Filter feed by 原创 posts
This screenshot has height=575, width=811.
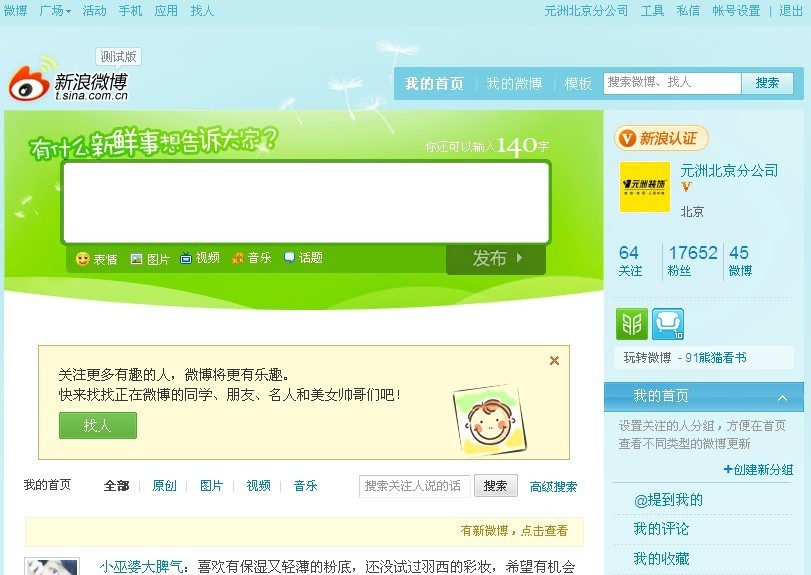[164, 486]
